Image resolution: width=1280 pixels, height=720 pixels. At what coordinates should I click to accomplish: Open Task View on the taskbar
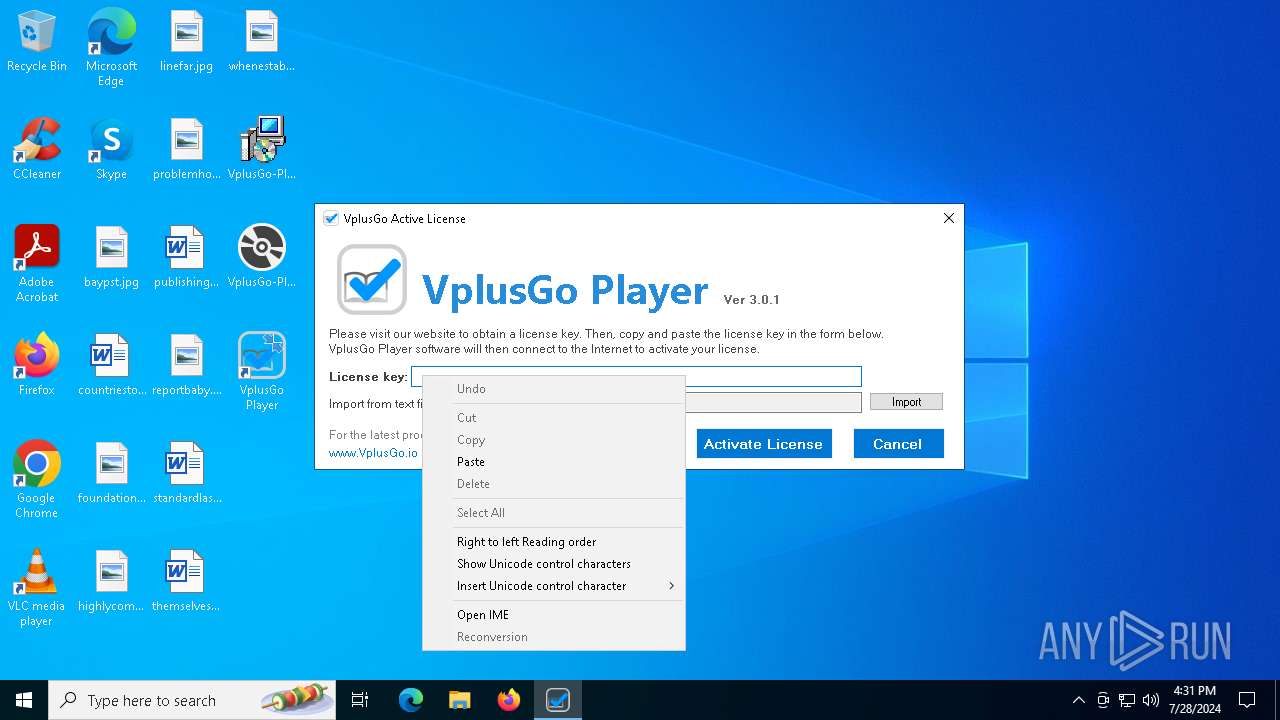coord(360,700)
